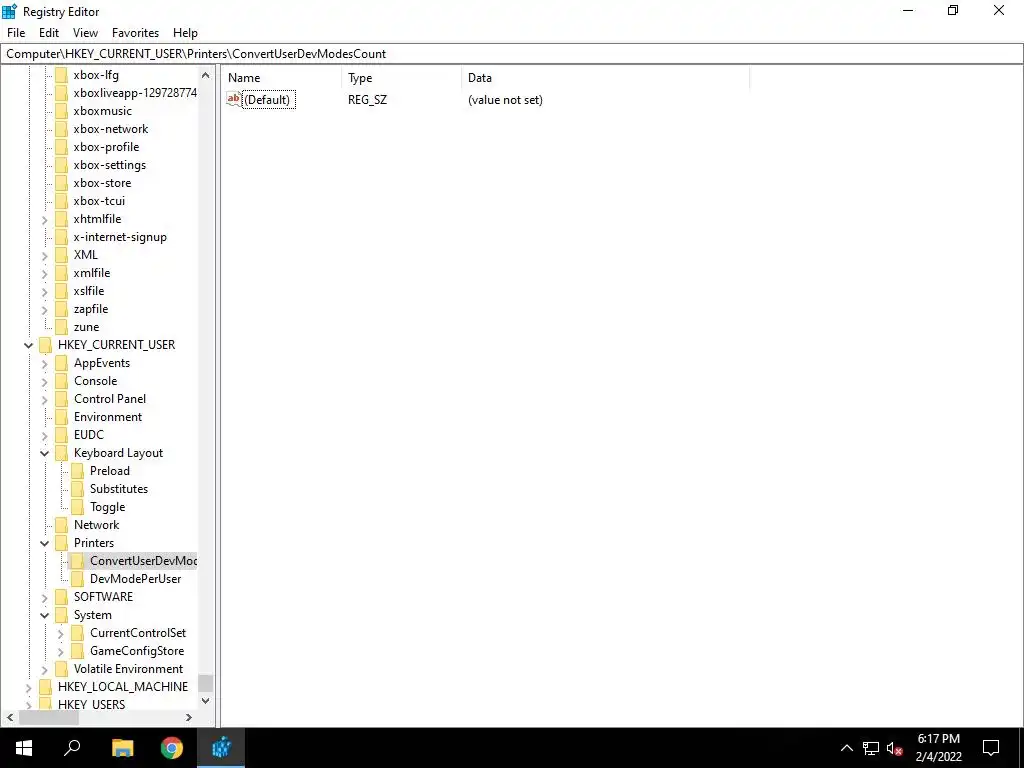The image size is (1024, 768).
Task: Click the Preload folder icon
Action: coord(77,471)
